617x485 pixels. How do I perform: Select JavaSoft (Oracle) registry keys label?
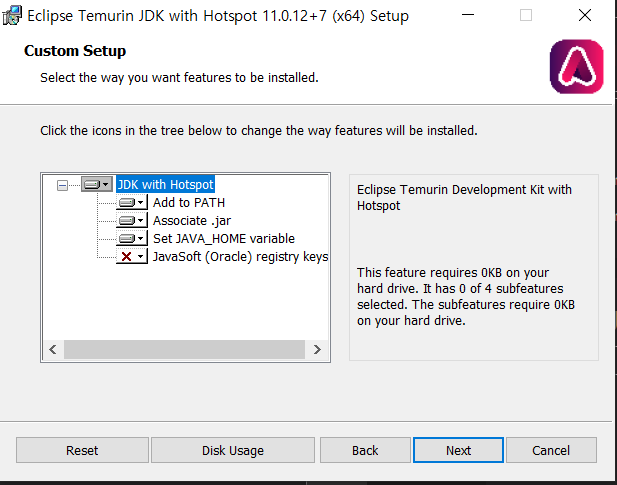tap(240, 257)
